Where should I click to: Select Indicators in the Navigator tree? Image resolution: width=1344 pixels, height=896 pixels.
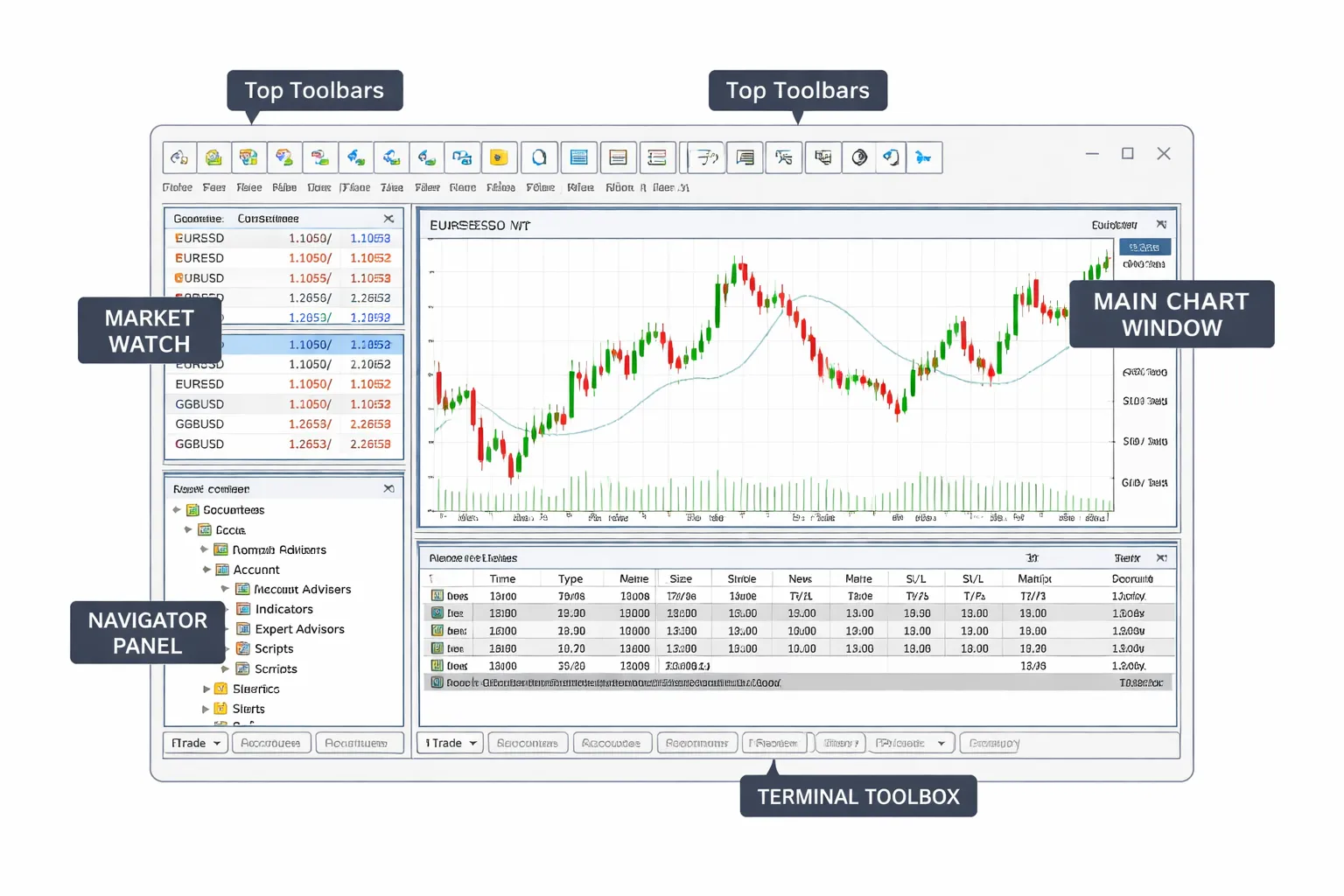click(283, 609)
